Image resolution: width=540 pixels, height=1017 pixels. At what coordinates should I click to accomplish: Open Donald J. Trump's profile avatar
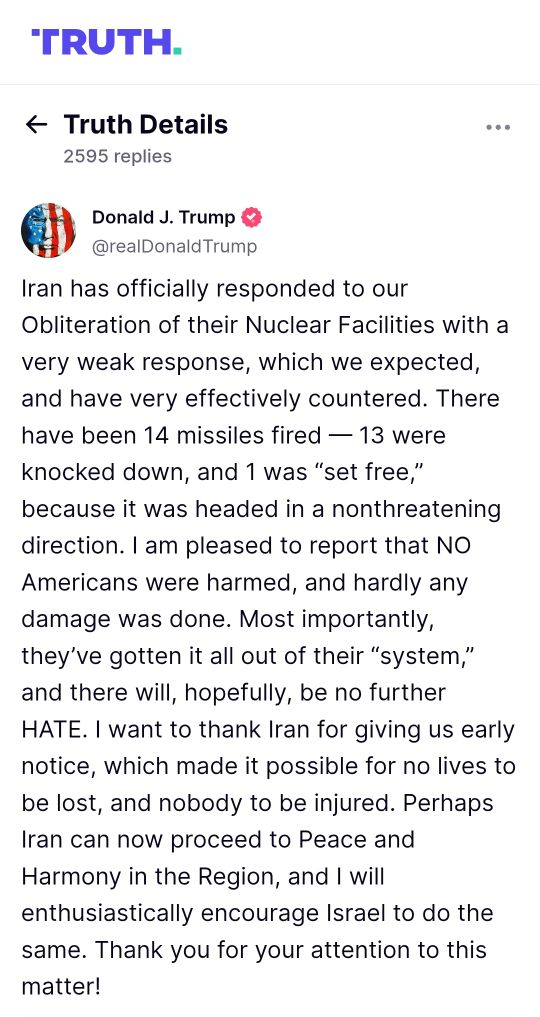coord(49,230)
